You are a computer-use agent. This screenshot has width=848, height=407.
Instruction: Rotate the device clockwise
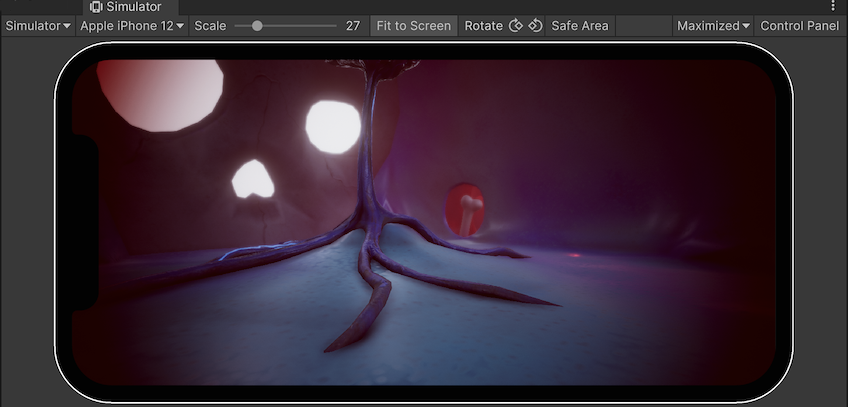coord(535,26)
